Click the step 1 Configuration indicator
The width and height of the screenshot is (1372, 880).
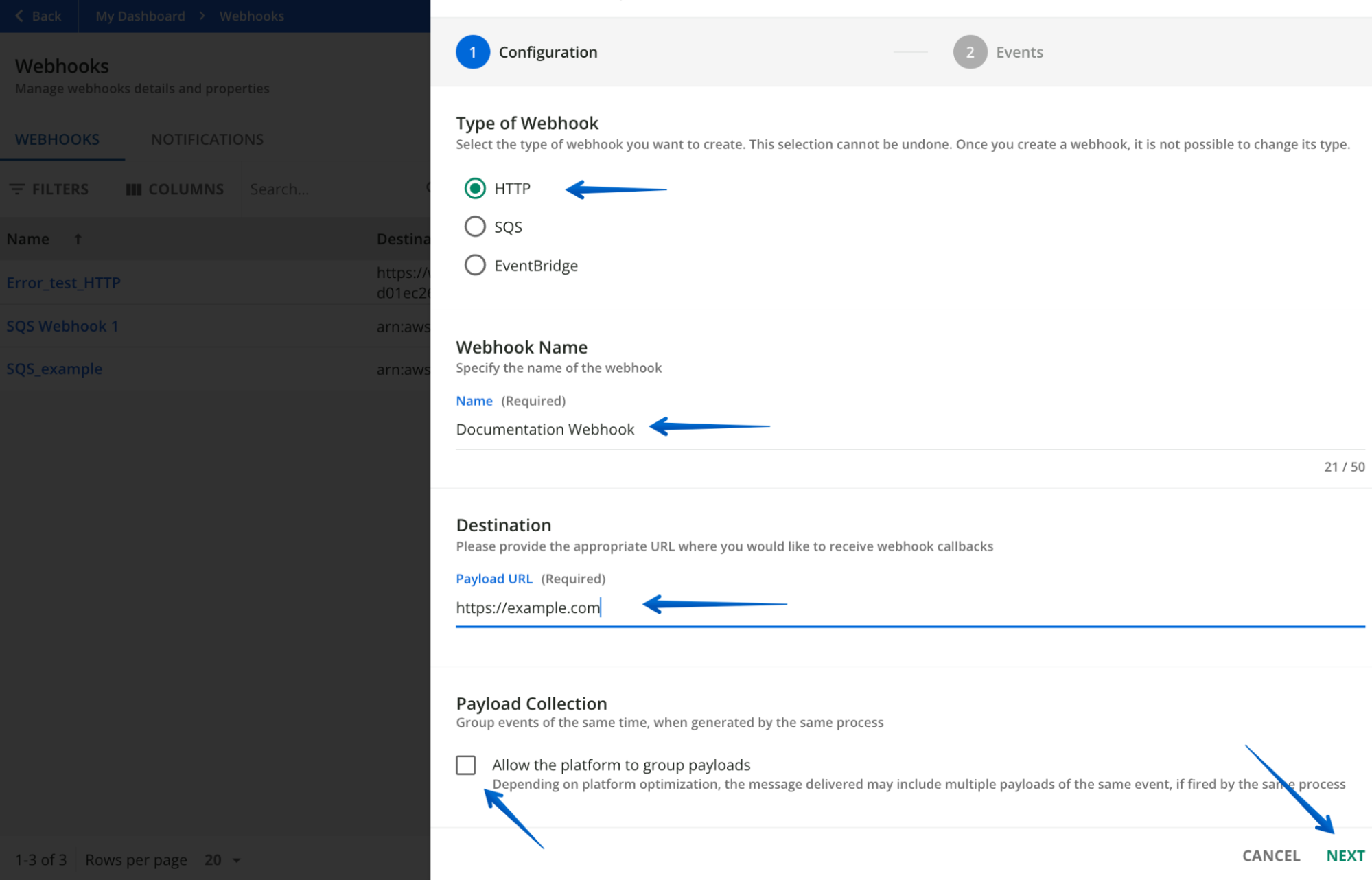click(x=474, y=51)
